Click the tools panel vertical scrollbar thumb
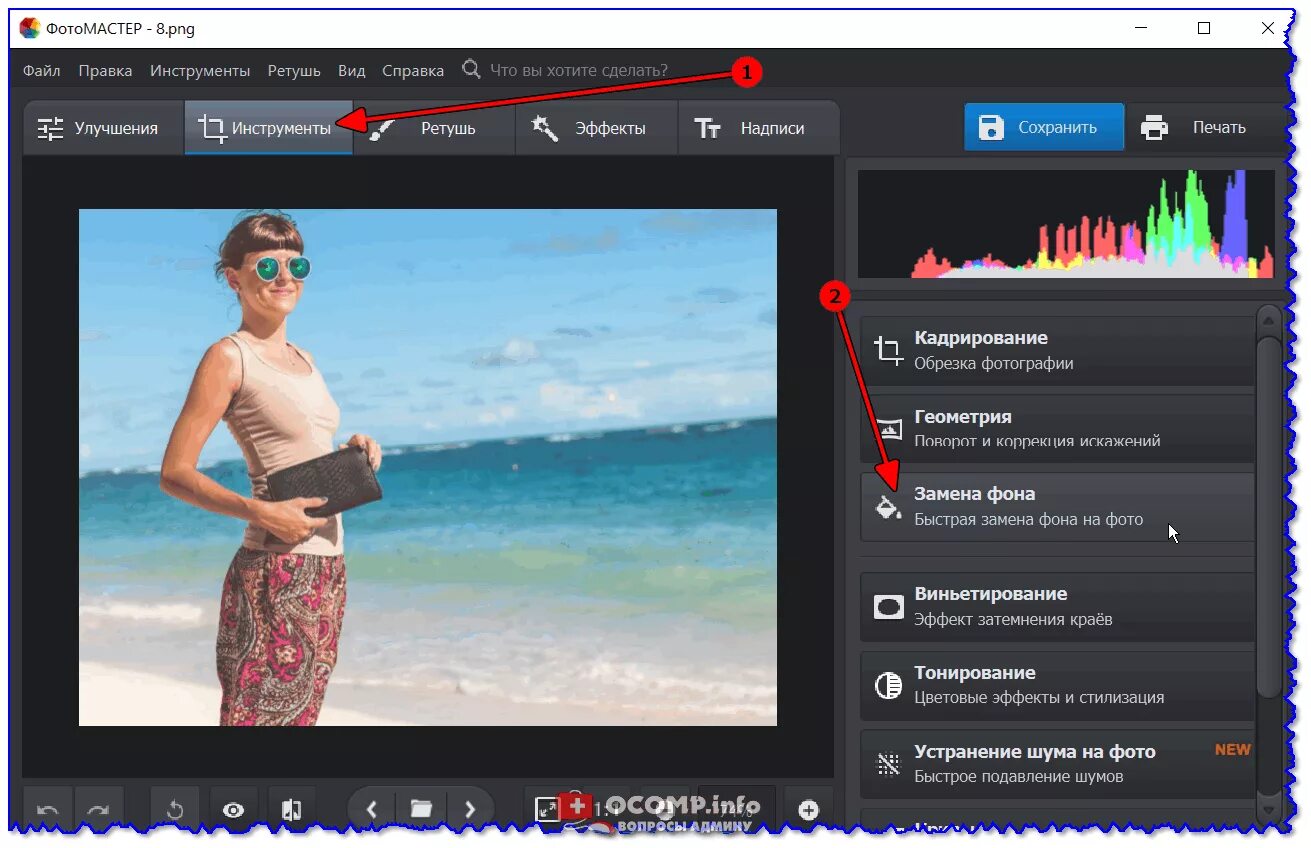Image resolution: width=1311 pixels, height=848 pixels. 1268,515
